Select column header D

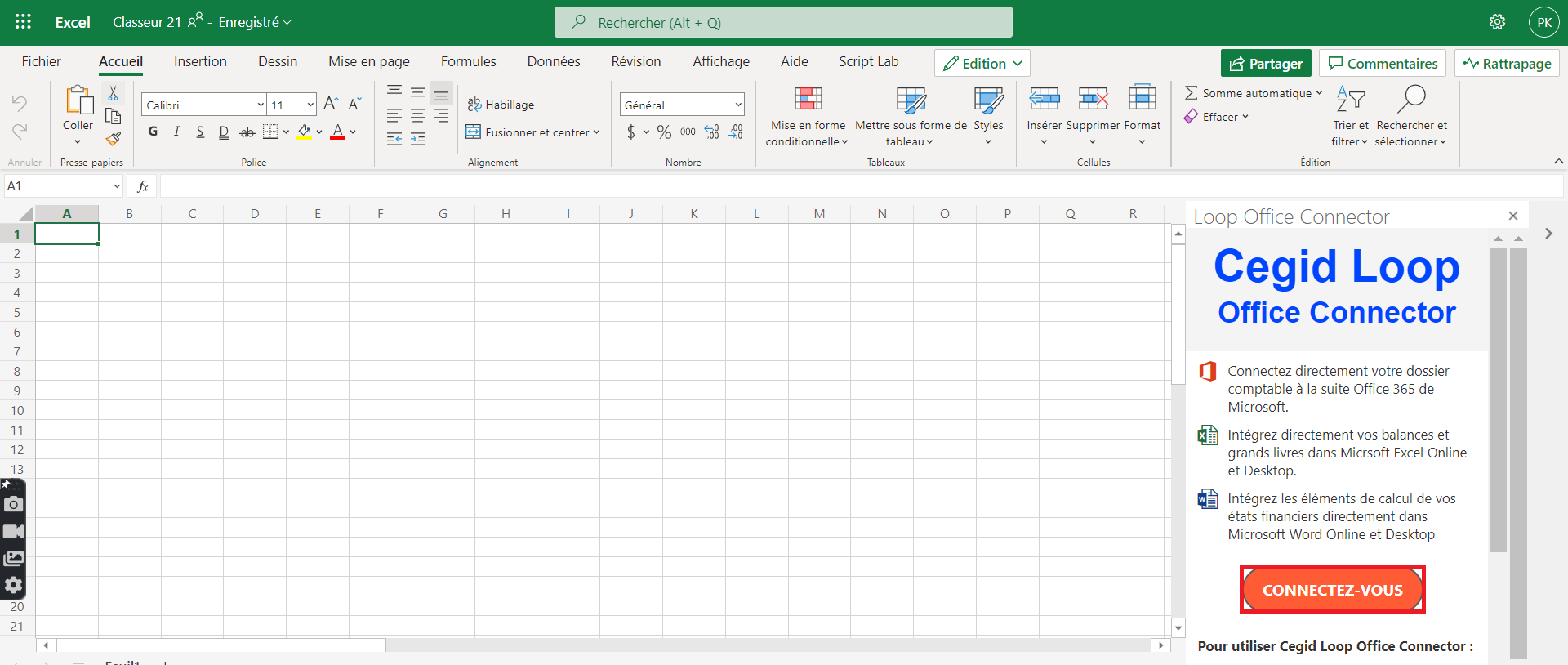[x=255, y=214]
